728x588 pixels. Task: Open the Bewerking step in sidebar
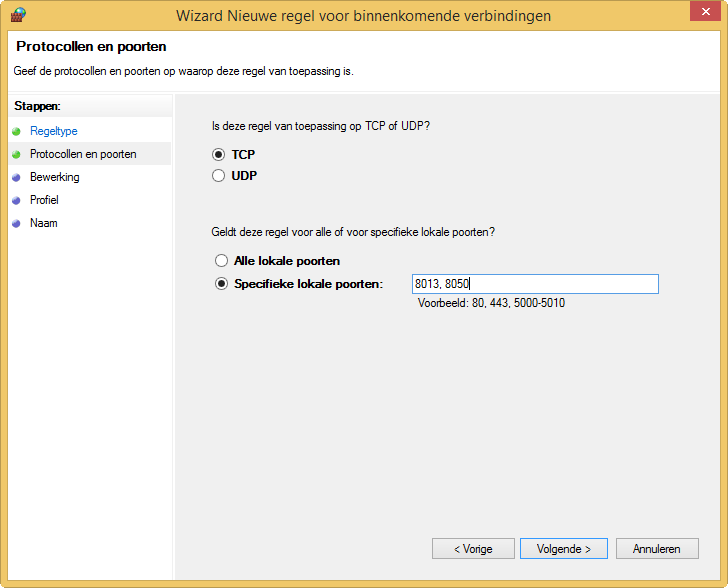(54, 177)
